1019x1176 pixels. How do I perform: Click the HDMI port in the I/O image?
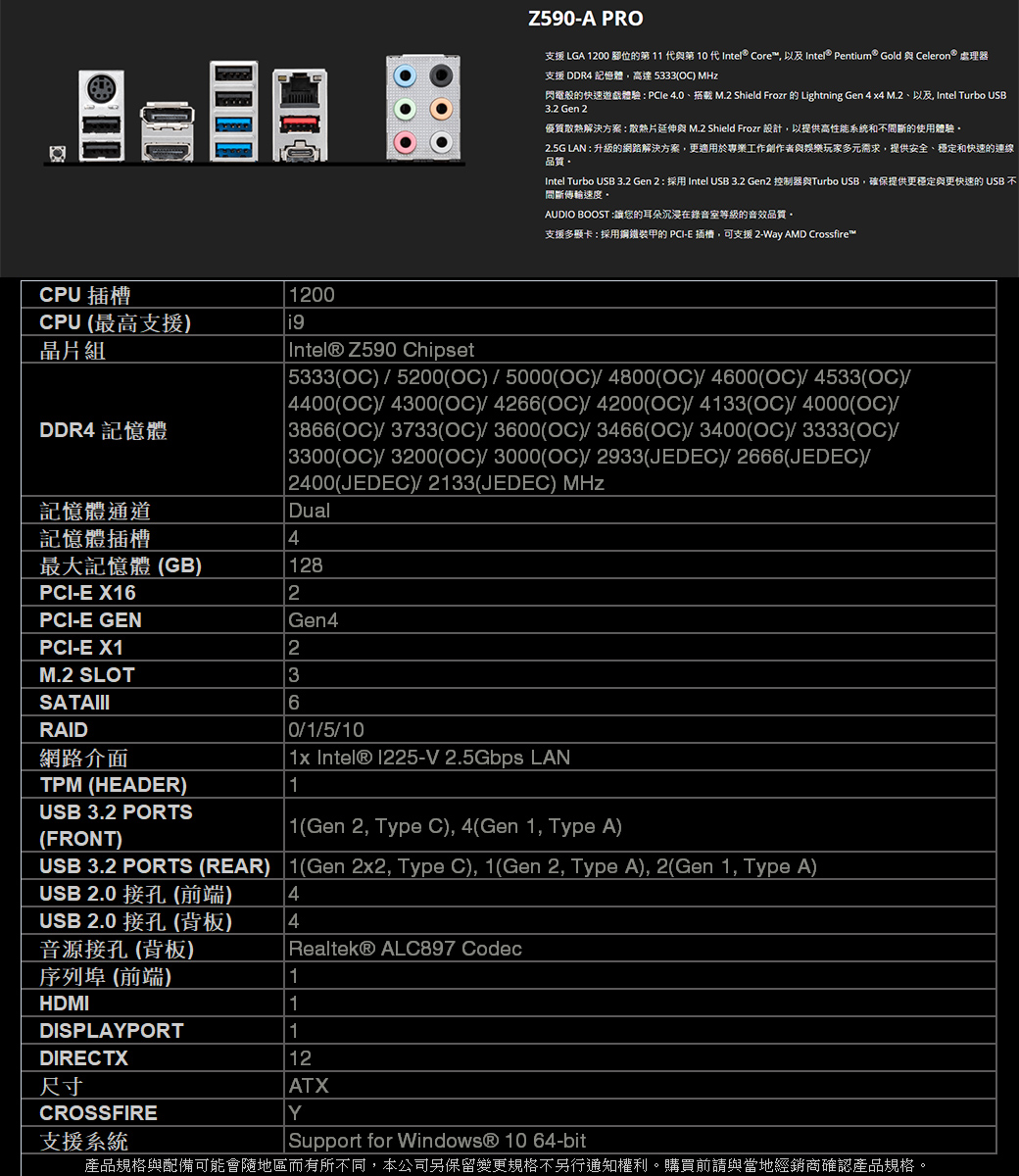pos(168,150)
